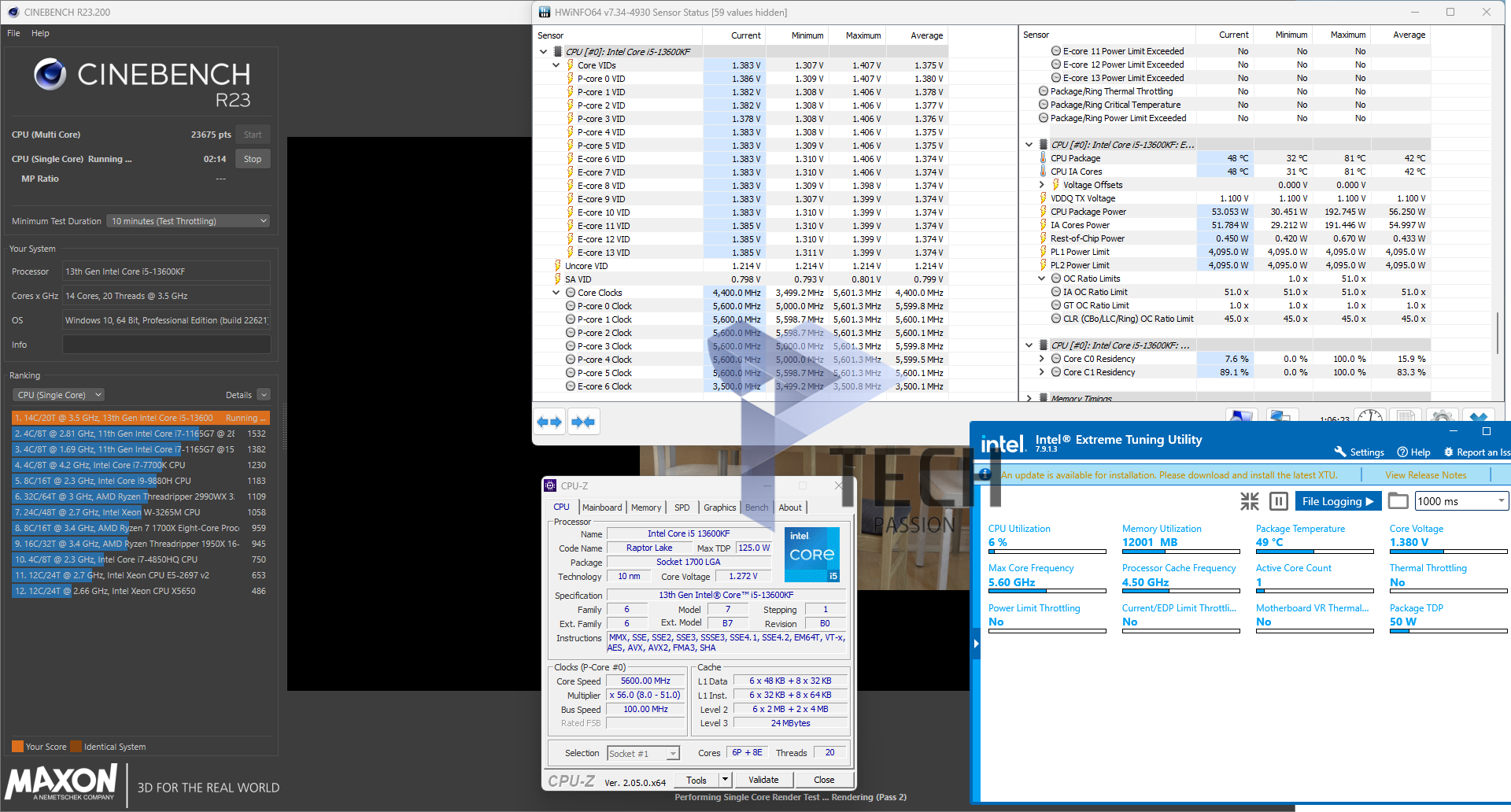Open XTU Settings wrench
This screenshot has width=1511, height=812.
point(1358,452)
